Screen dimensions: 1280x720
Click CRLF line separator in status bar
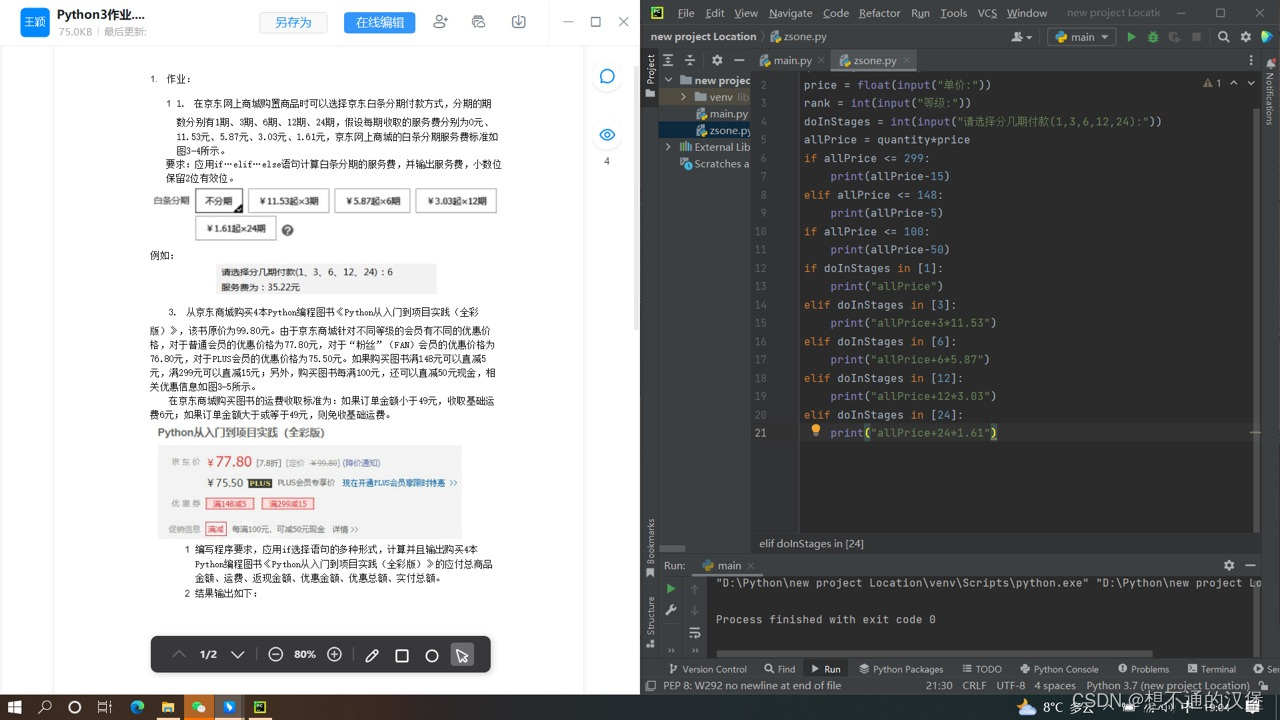(974, 686)
